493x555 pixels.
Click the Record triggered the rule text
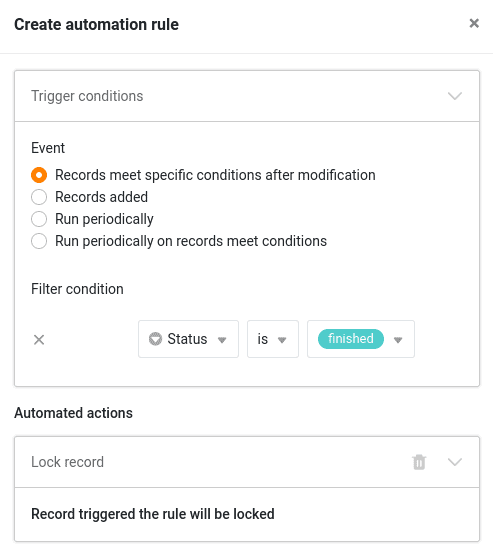tap(153, 514)
